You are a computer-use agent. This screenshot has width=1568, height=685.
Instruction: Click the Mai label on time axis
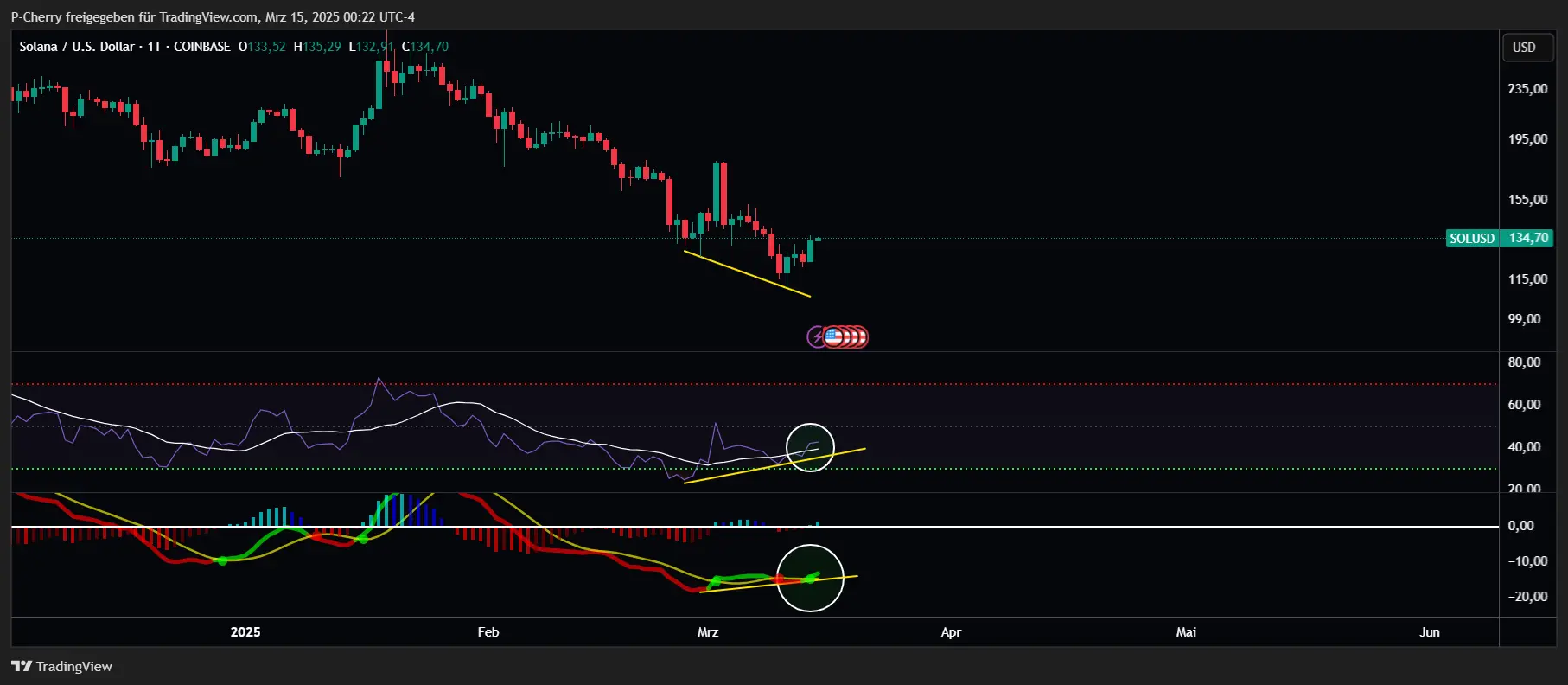[x=1186, y=632]
